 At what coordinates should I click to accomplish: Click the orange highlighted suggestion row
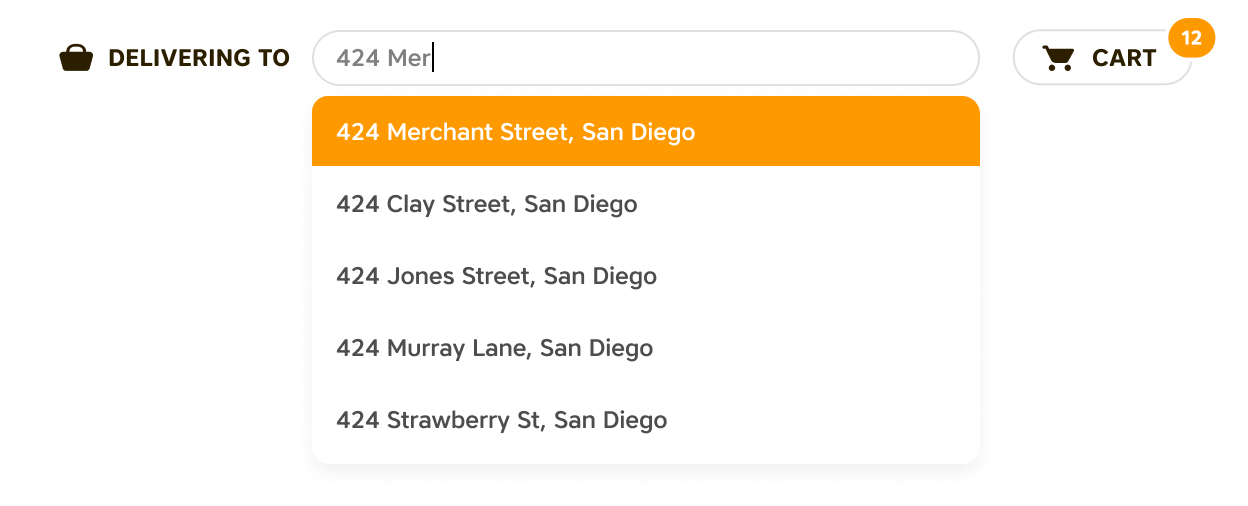click(646, 131)
